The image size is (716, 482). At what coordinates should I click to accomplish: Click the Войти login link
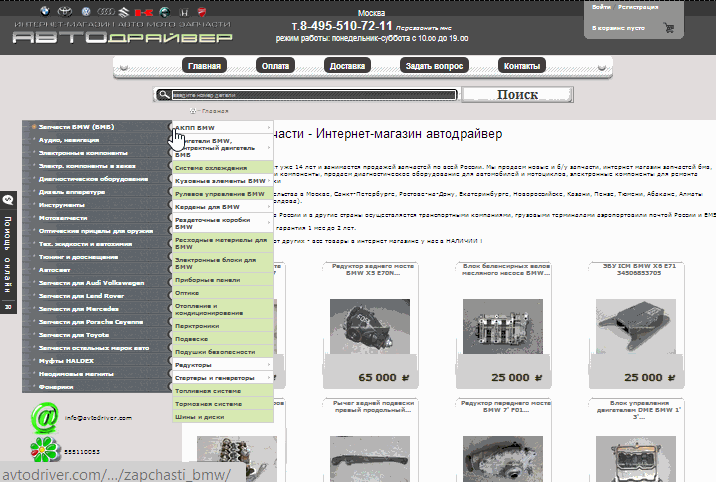(x=601, y=7)
